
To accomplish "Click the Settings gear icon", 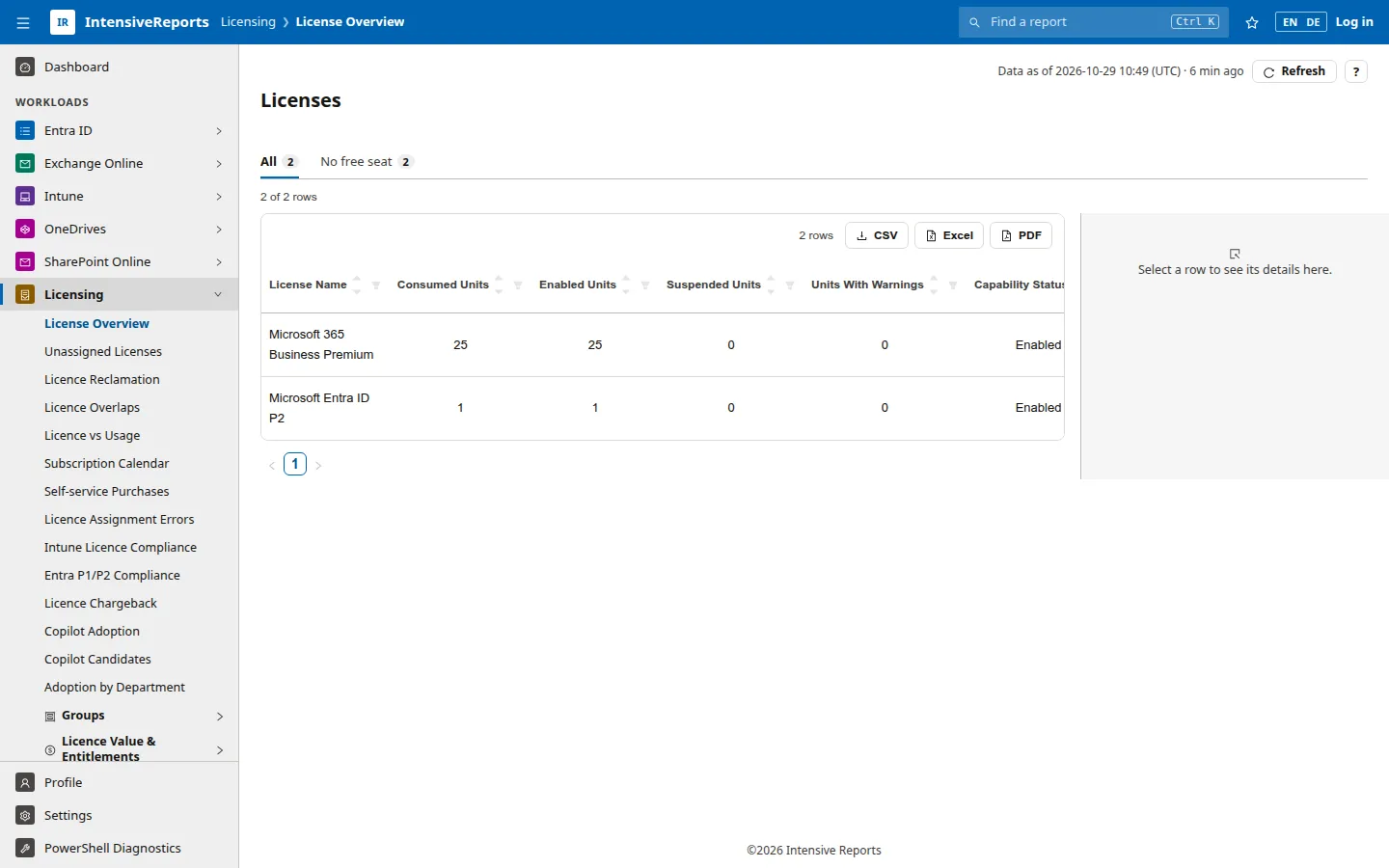I will pyautogui.click(x=25, y=816).
